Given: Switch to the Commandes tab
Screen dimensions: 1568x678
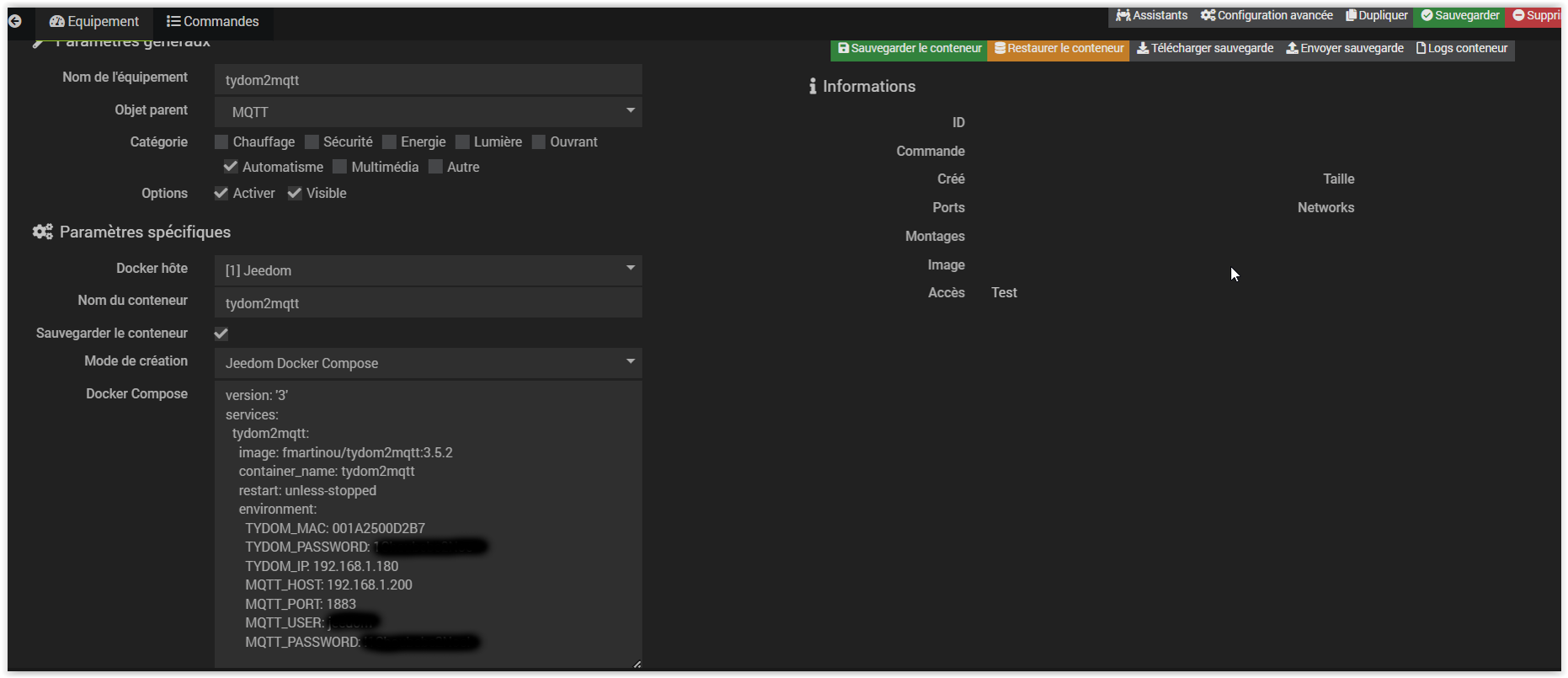Looking at the screenshot, I should (x=213, y=22).
